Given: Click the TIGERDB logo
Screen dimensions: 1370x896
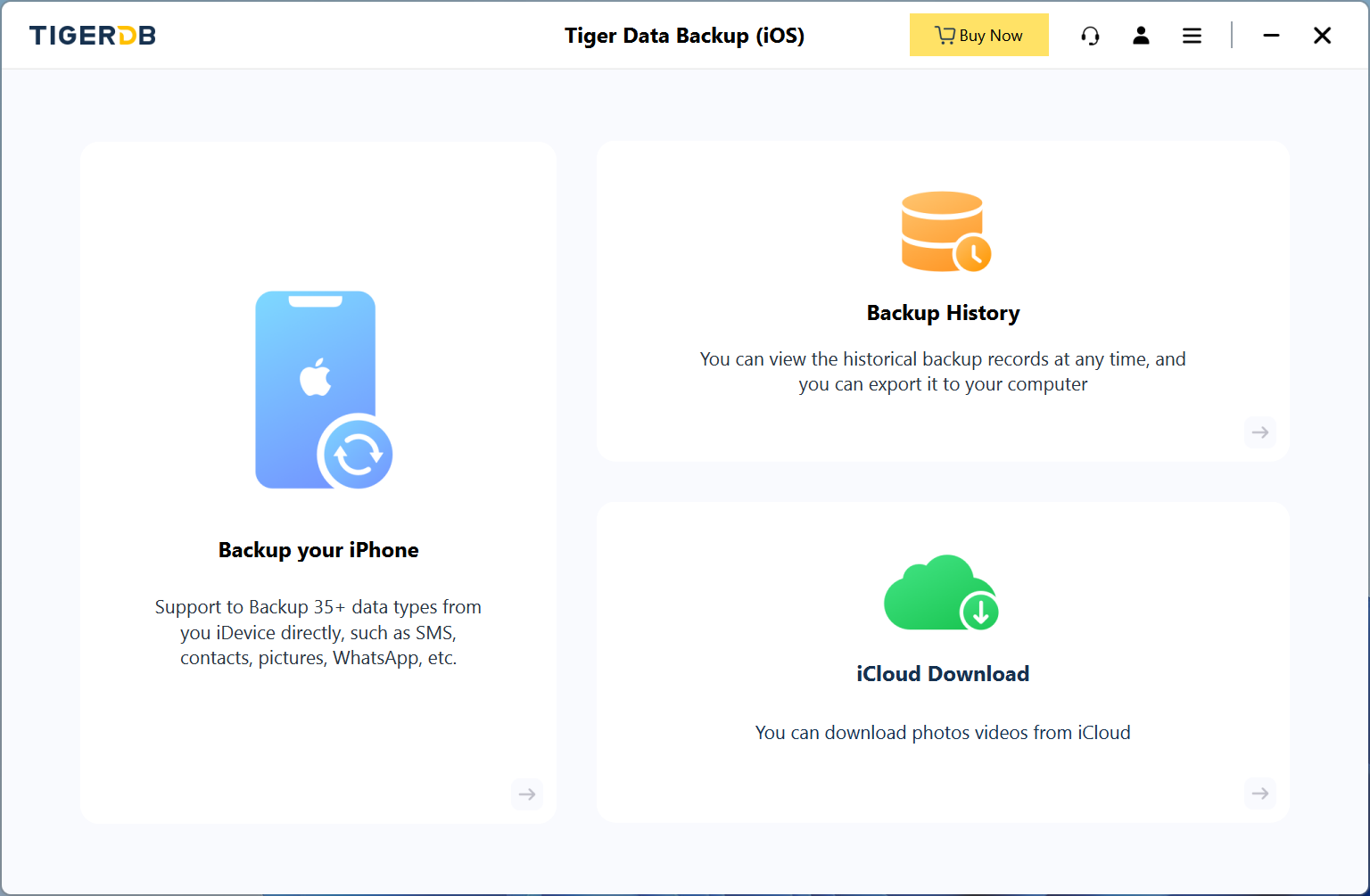Looking at the screenshot, I should click(93, 36).
